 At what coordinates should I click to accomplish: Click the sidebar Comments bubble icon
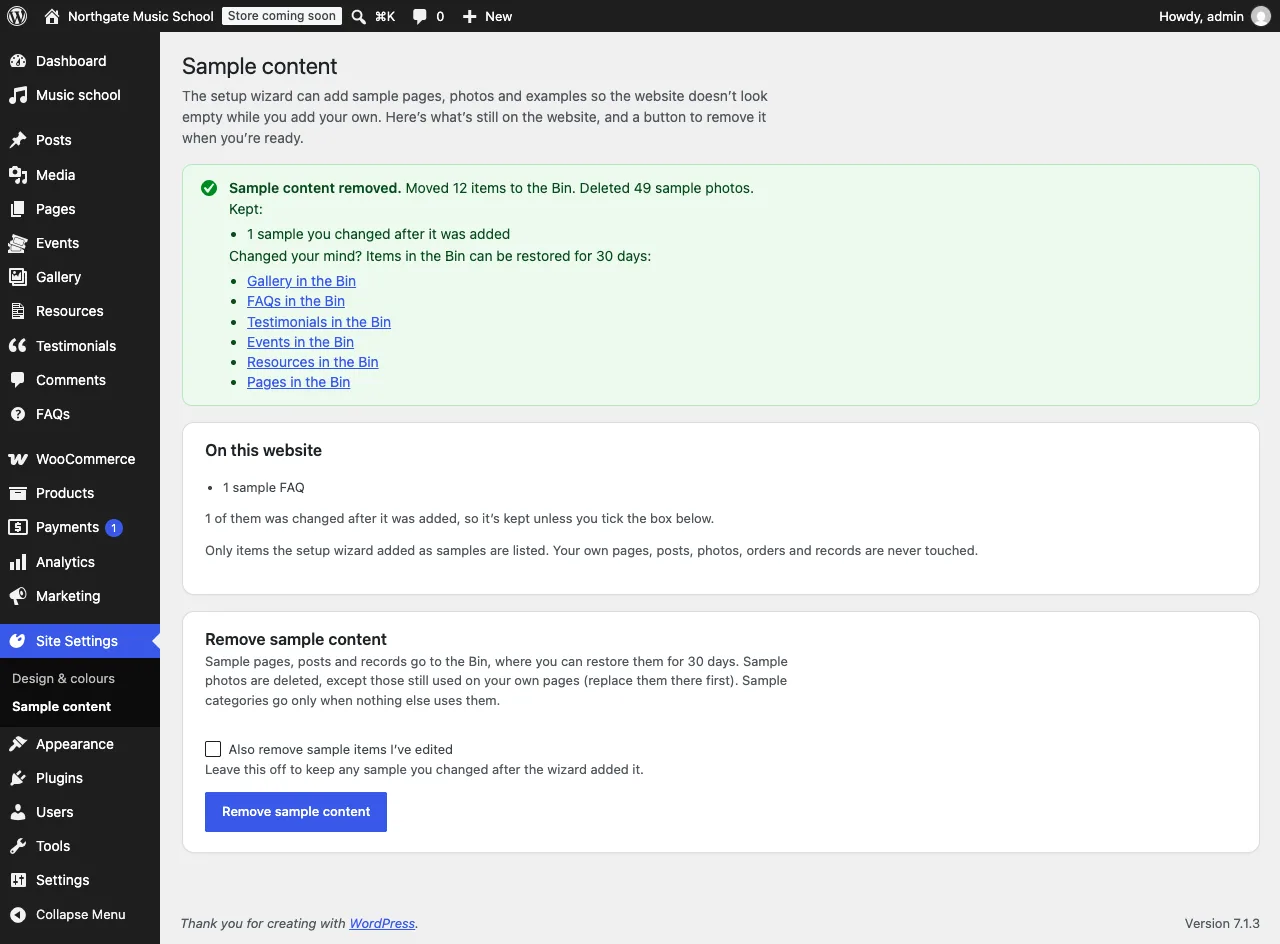(x=18, y=380)
